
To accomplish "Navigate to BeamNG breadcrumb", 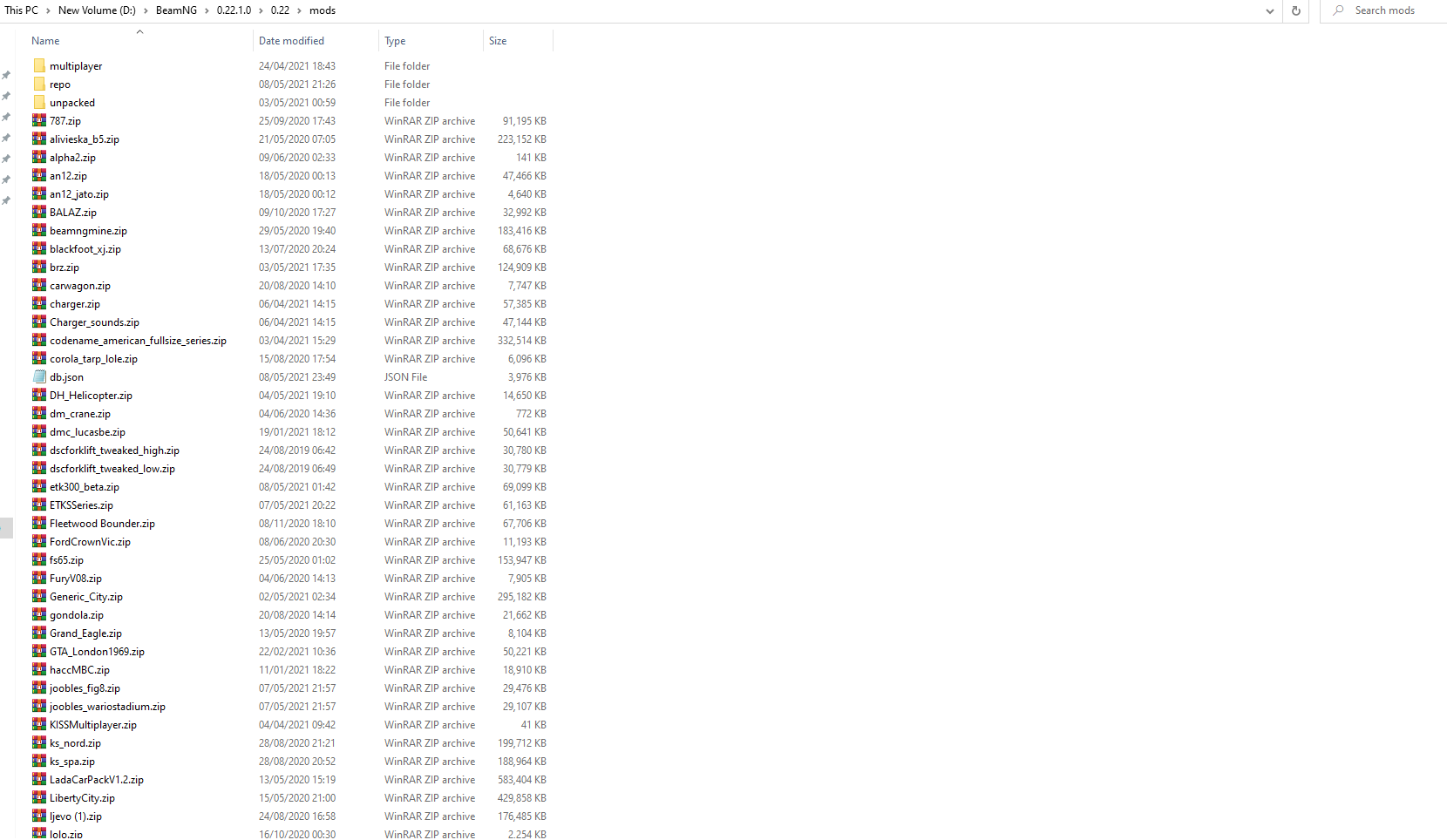I will [x=176, y=10].
